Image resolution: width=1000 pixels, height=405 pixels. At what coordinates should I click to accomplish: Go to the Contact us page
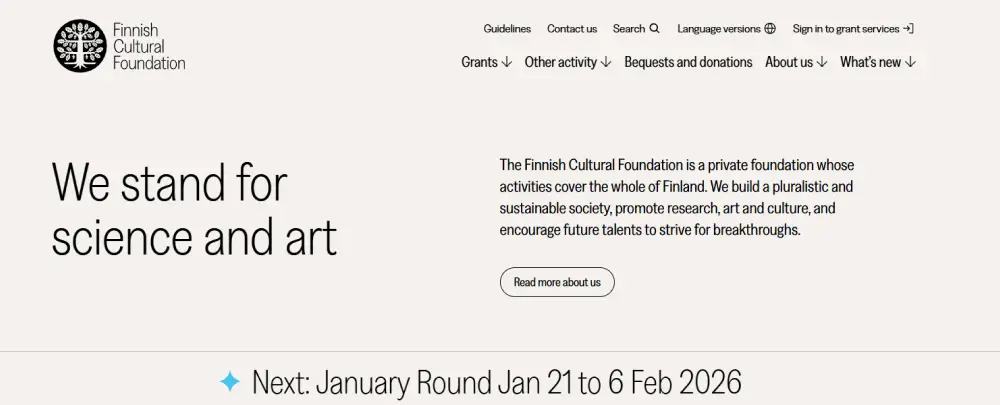pyautogui.click(x=572, y=29)
